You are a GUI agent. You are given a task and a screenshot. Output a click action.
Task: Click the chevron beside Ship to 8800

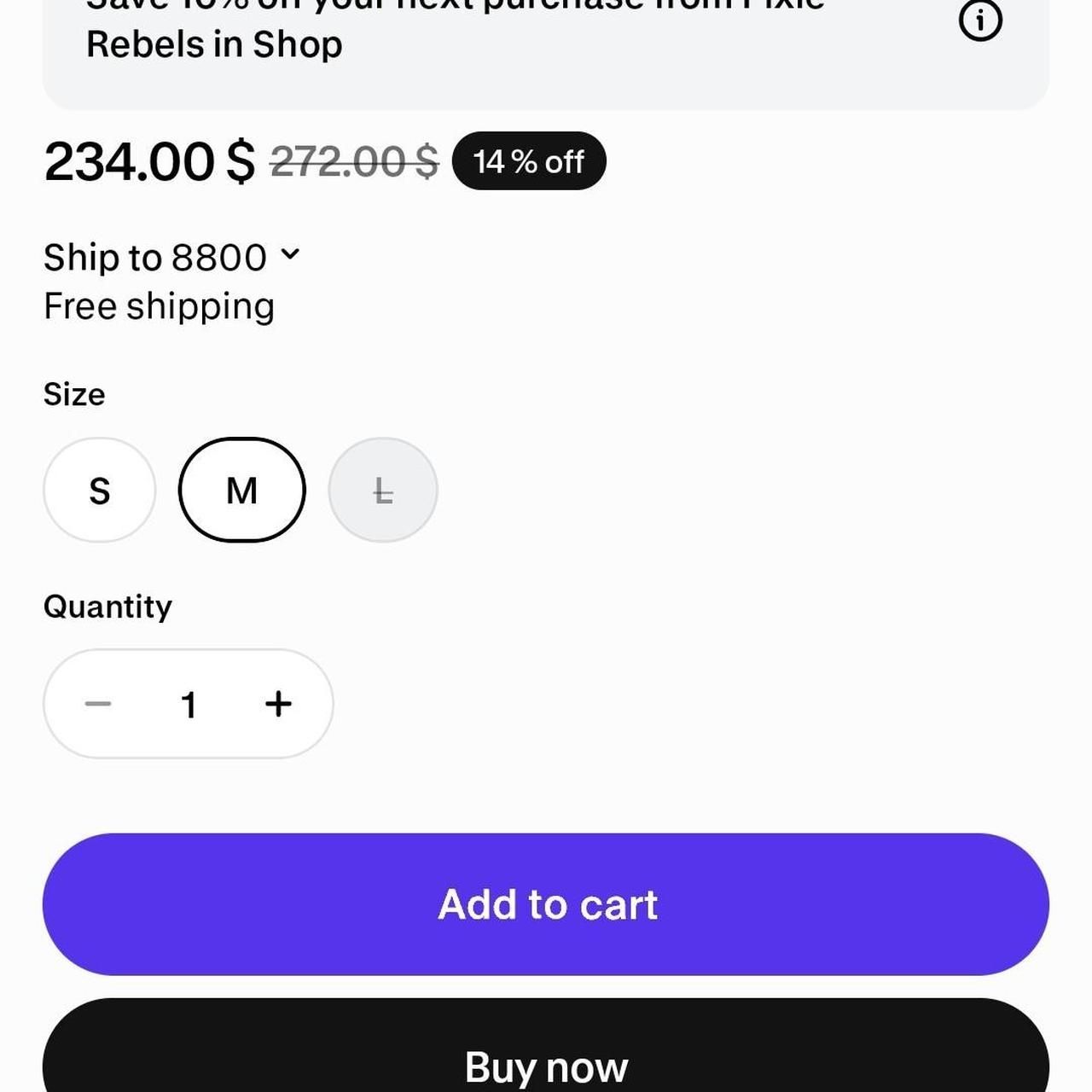tap(290, 254)
